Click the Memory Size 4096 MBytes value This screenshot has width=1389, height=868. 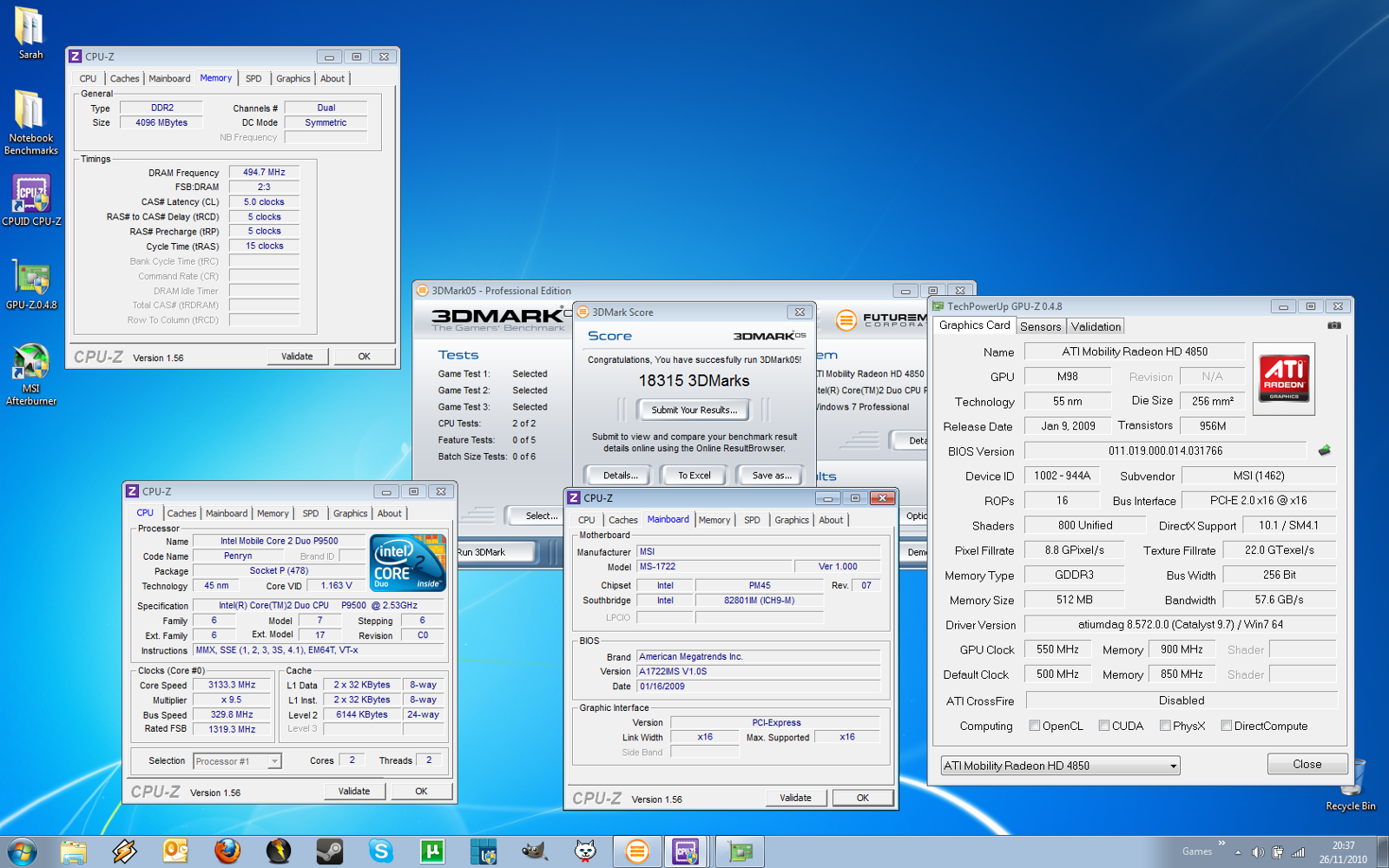(161, 122)
